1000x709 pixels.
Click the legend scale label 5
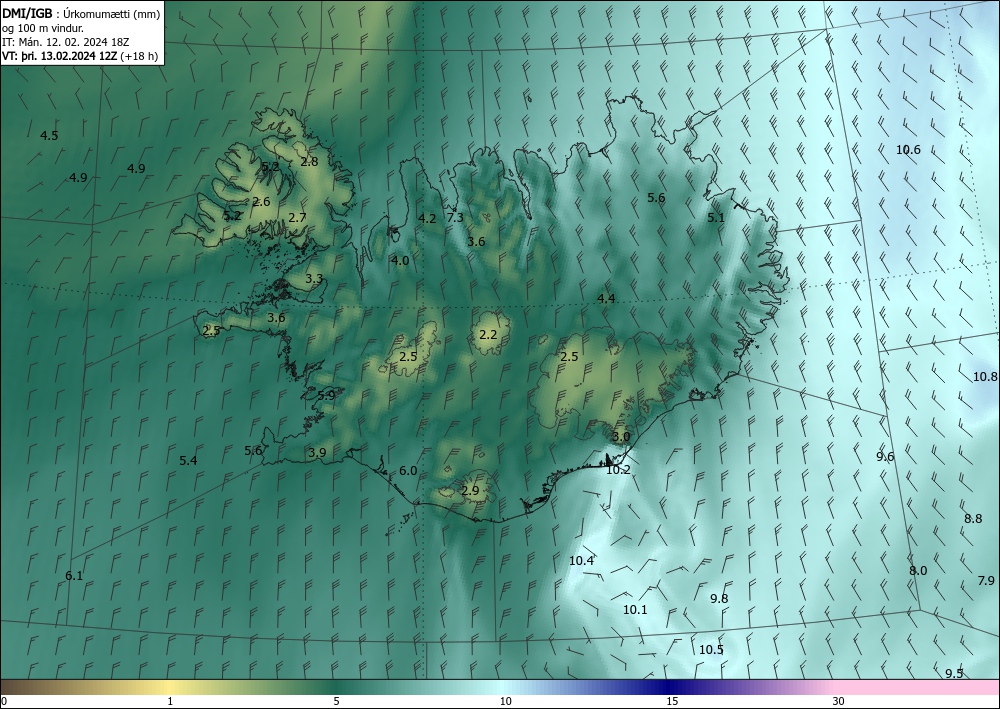(x=336, y=701)
